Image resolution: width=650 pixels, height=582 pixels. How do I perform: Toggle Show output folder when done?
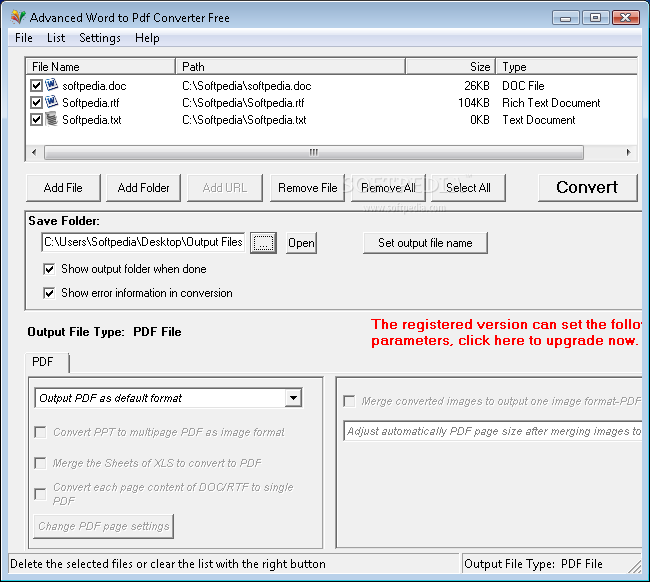click(50, 269)
